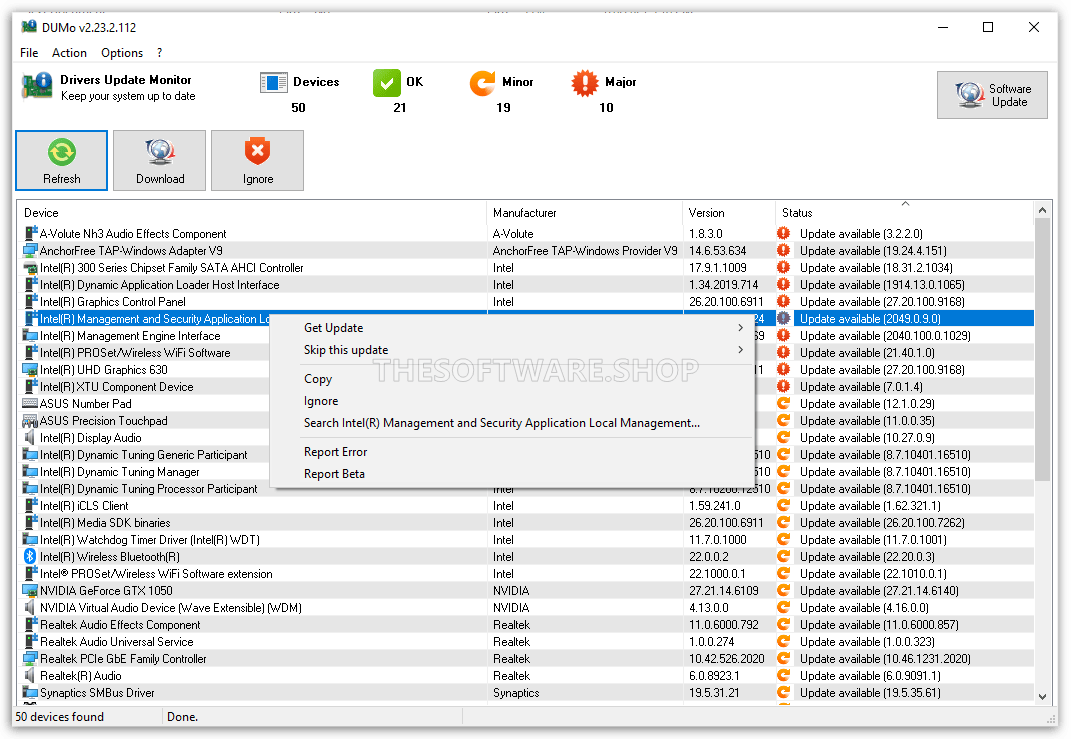The width and height of the screenshot is (1071, 739).
Task: Click the vertical scrollbar up arrow
Action: point(1042,210)
